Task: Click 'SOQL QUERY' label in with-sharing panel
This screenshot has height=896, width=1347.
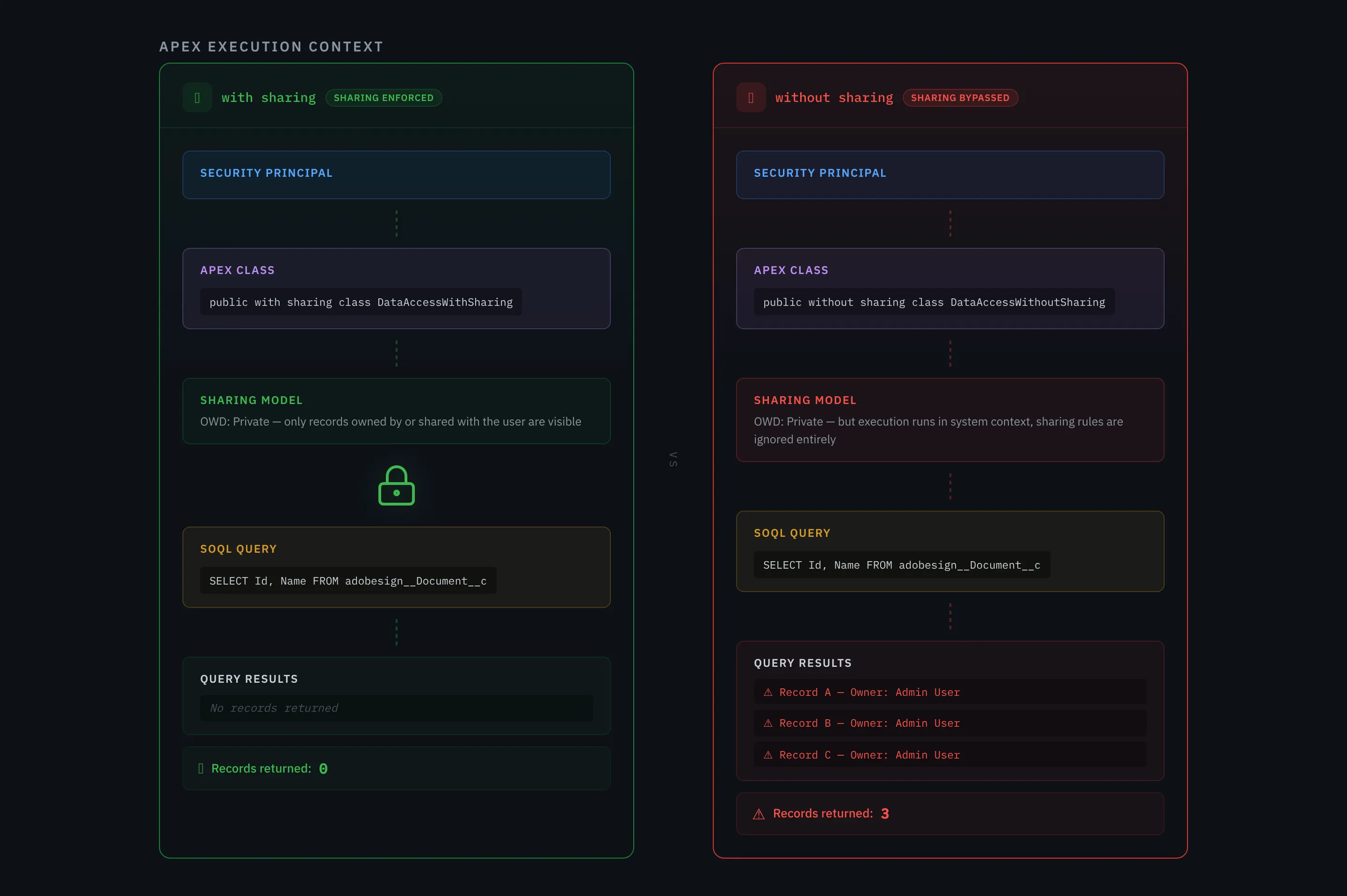Action: pos(239,549)
